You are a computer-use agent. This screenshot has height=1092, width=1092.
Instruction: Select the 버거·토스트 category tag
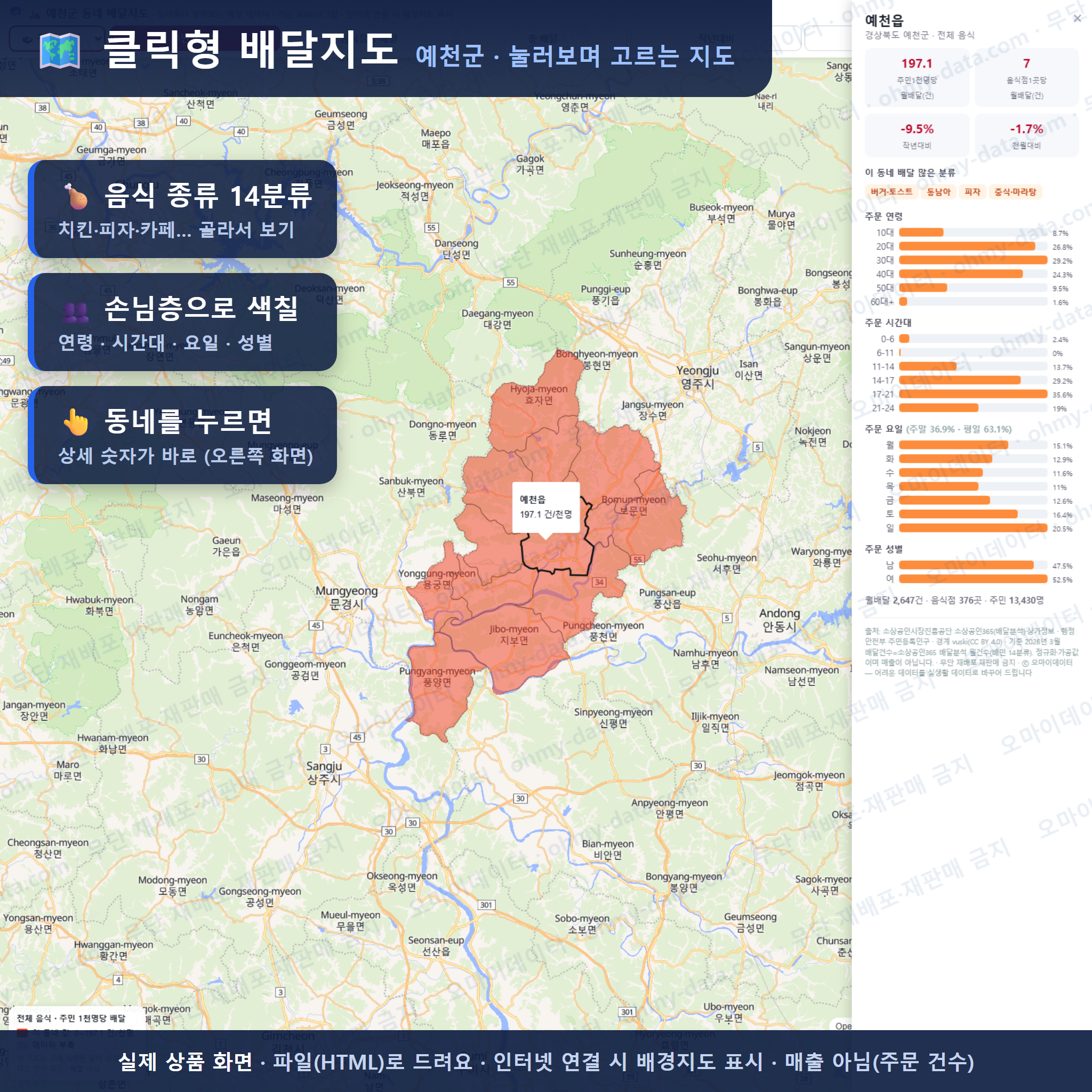tap(892, 192)
